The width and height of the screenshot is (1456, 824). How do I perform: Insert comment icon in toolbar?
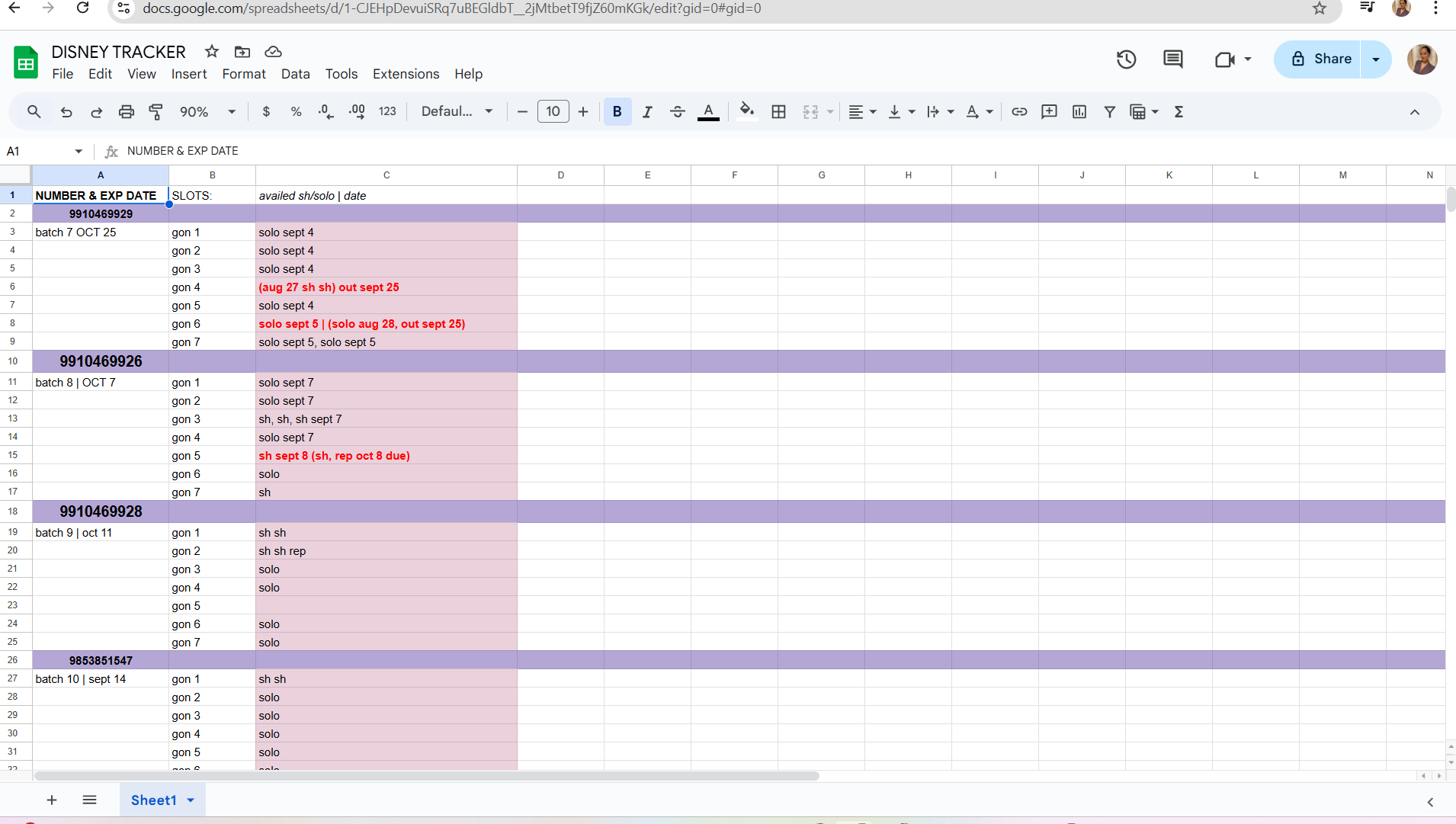click(1049, 112)
